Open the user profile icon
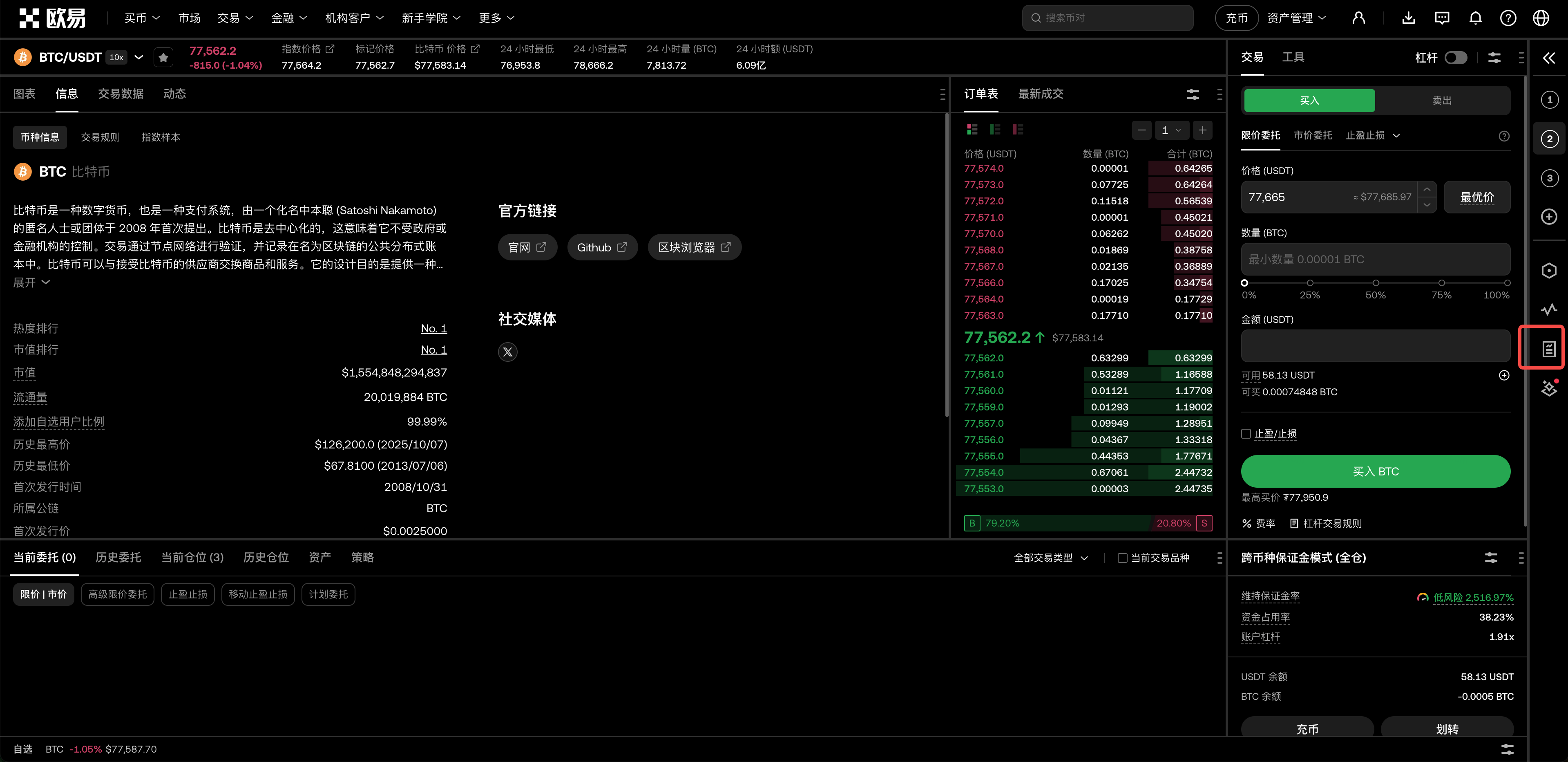 click(1358, 18)
